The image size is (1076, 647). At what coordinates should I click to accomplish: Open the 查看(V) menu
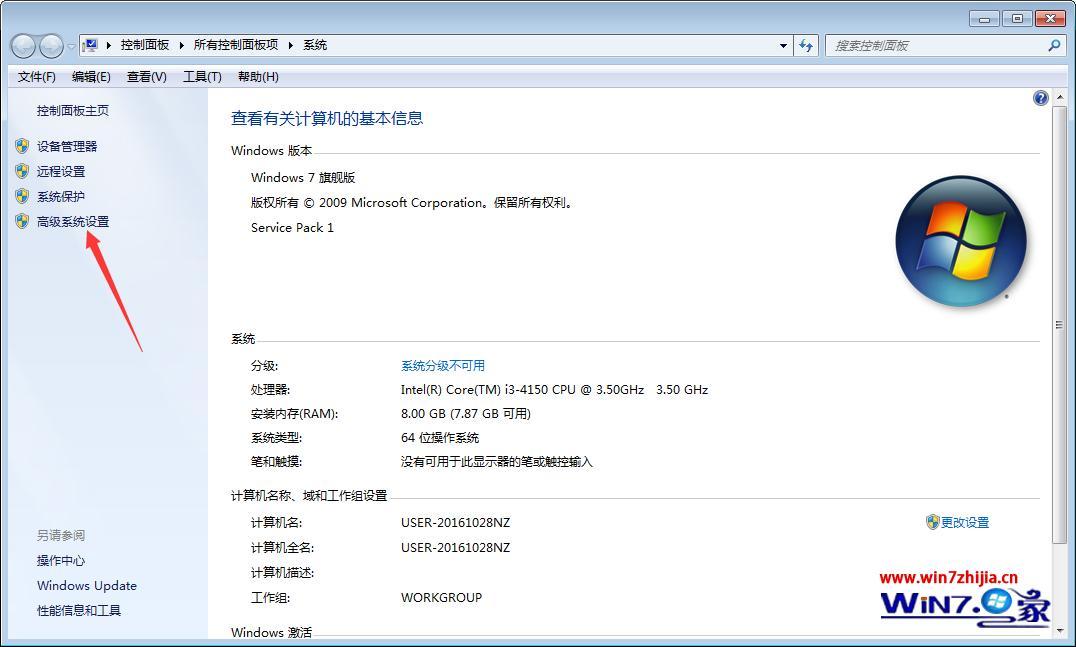(147, 77)
